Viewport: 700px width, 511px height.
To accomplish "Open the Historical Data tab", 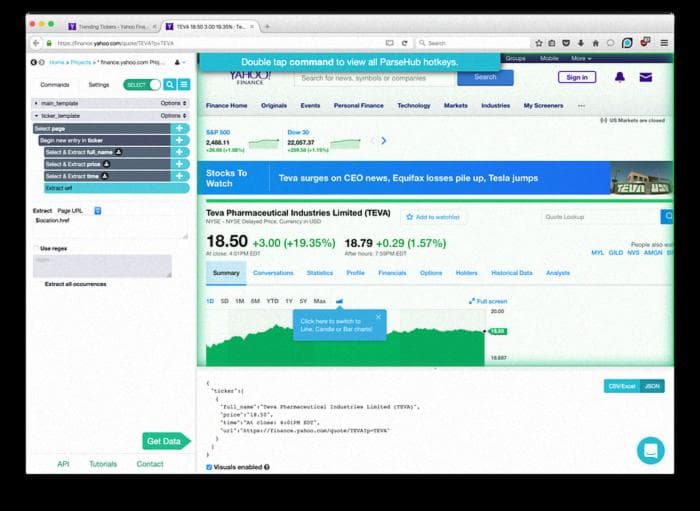I will [512, 273].
